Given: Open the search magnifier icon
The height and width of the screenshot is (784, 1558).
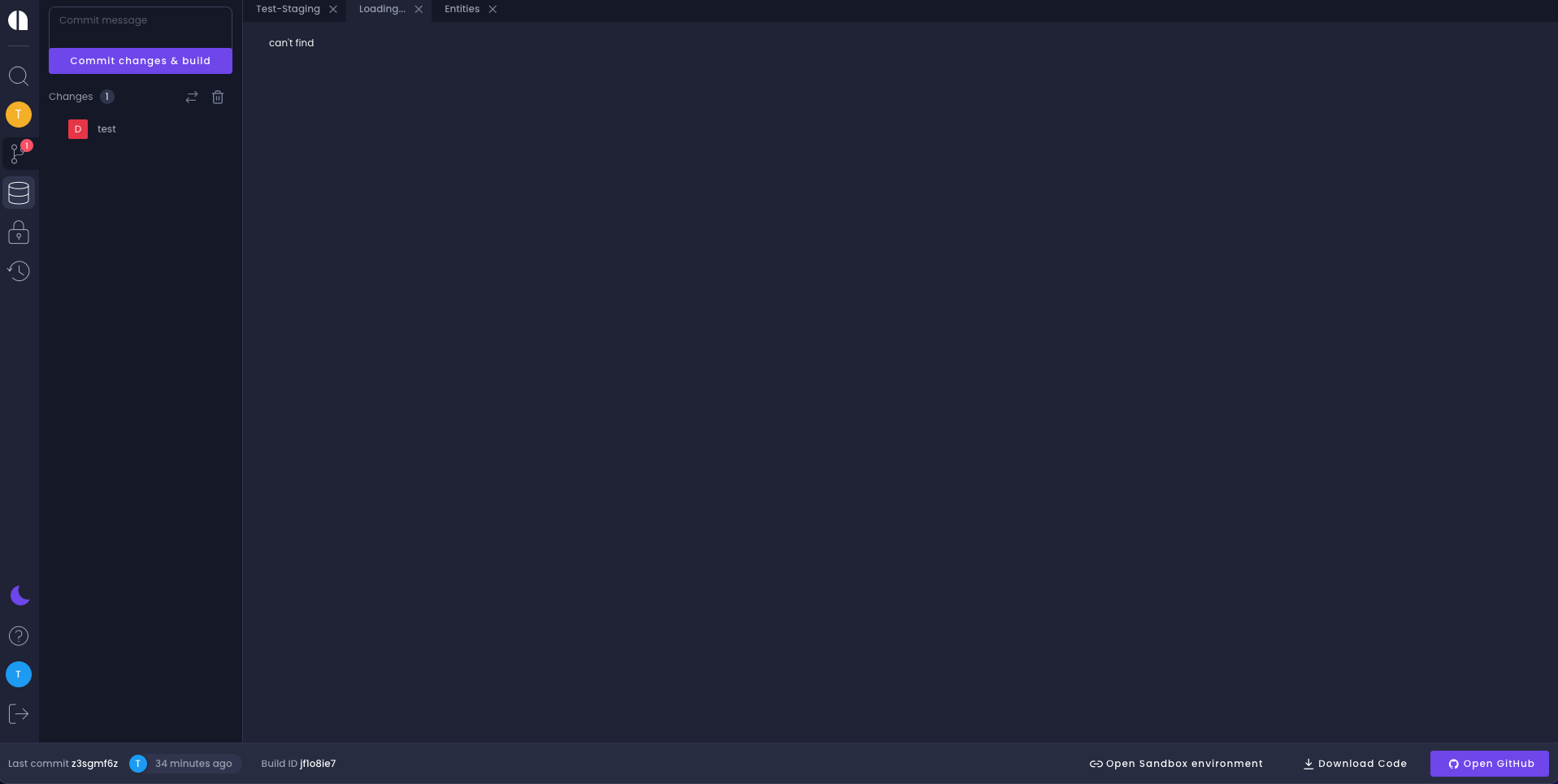Looking at the screenshot, I should coord(19,76).
